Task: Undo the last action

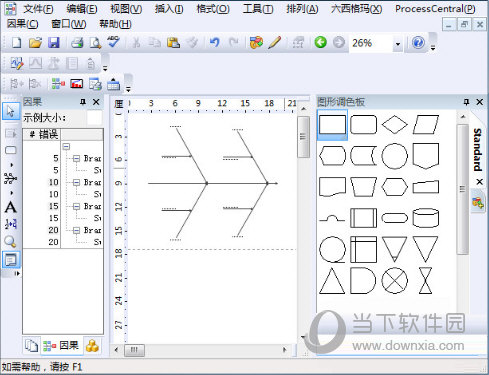Action: pyautogui.click(x=214, y=43)
